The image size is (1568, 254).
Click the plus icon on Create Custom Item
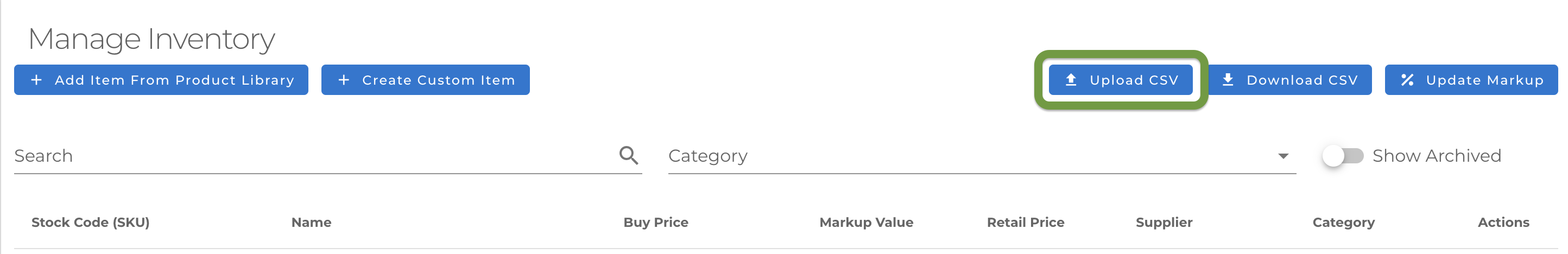344,80
